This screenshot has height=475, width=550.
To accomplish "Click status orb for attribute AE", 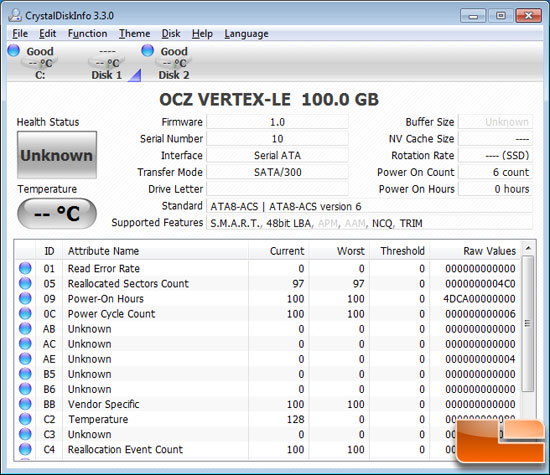I will click(x=25, y=359).
